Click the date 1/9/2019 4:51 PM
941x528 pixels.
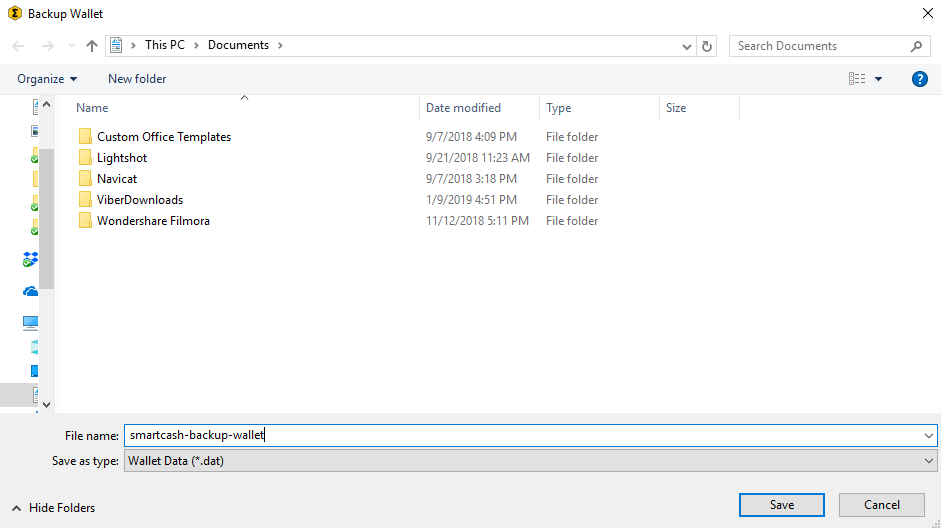[x=471, y=200]
